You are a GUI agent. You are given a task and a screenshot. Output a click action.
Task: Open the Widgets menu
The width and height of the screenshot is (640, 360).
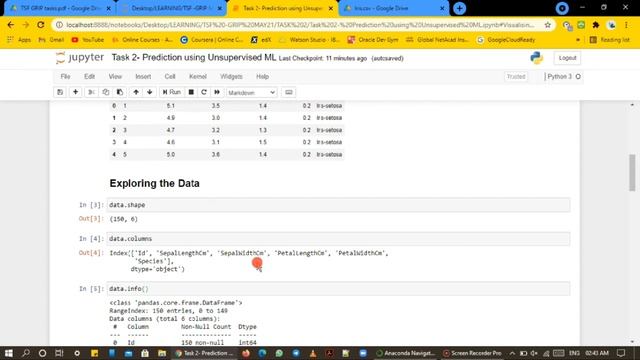pos(231,76)
